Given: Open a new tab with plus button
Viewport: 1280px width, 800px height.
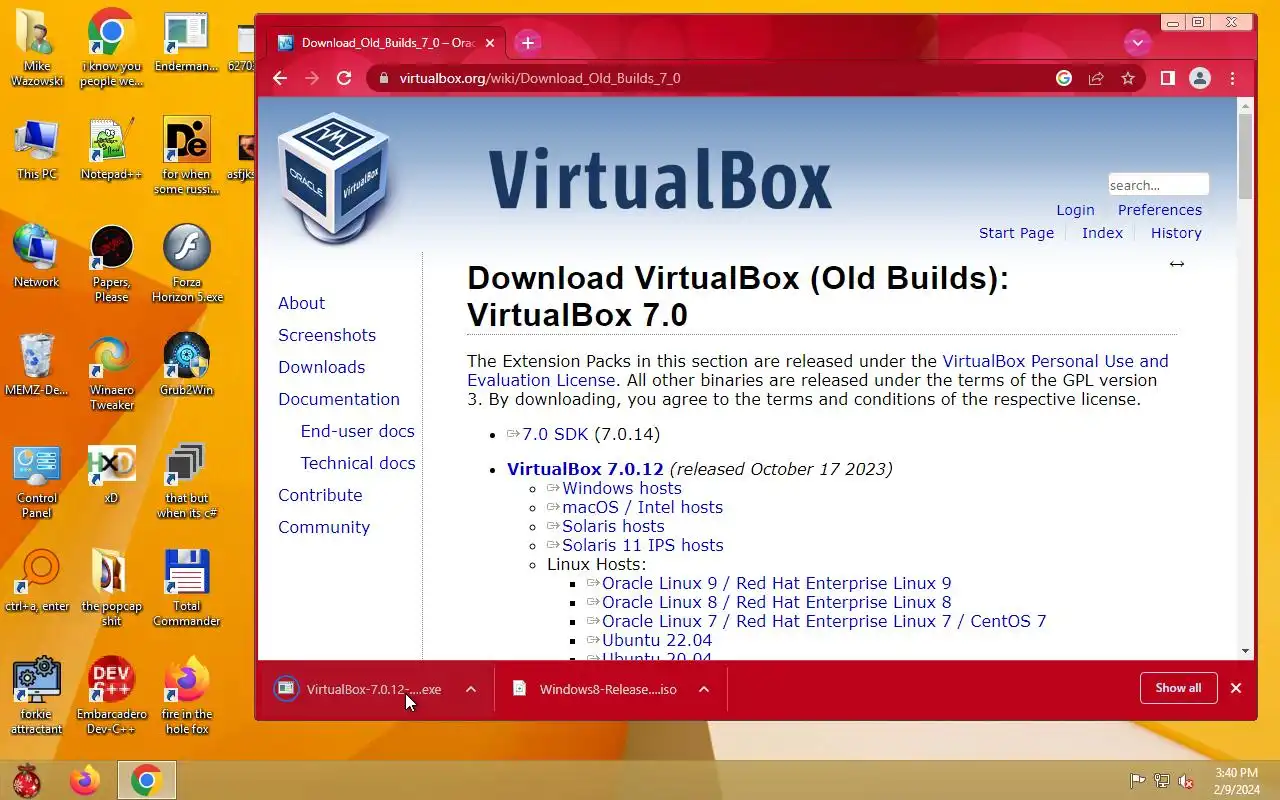Looking at the screenshot, I should pos(528,43).
